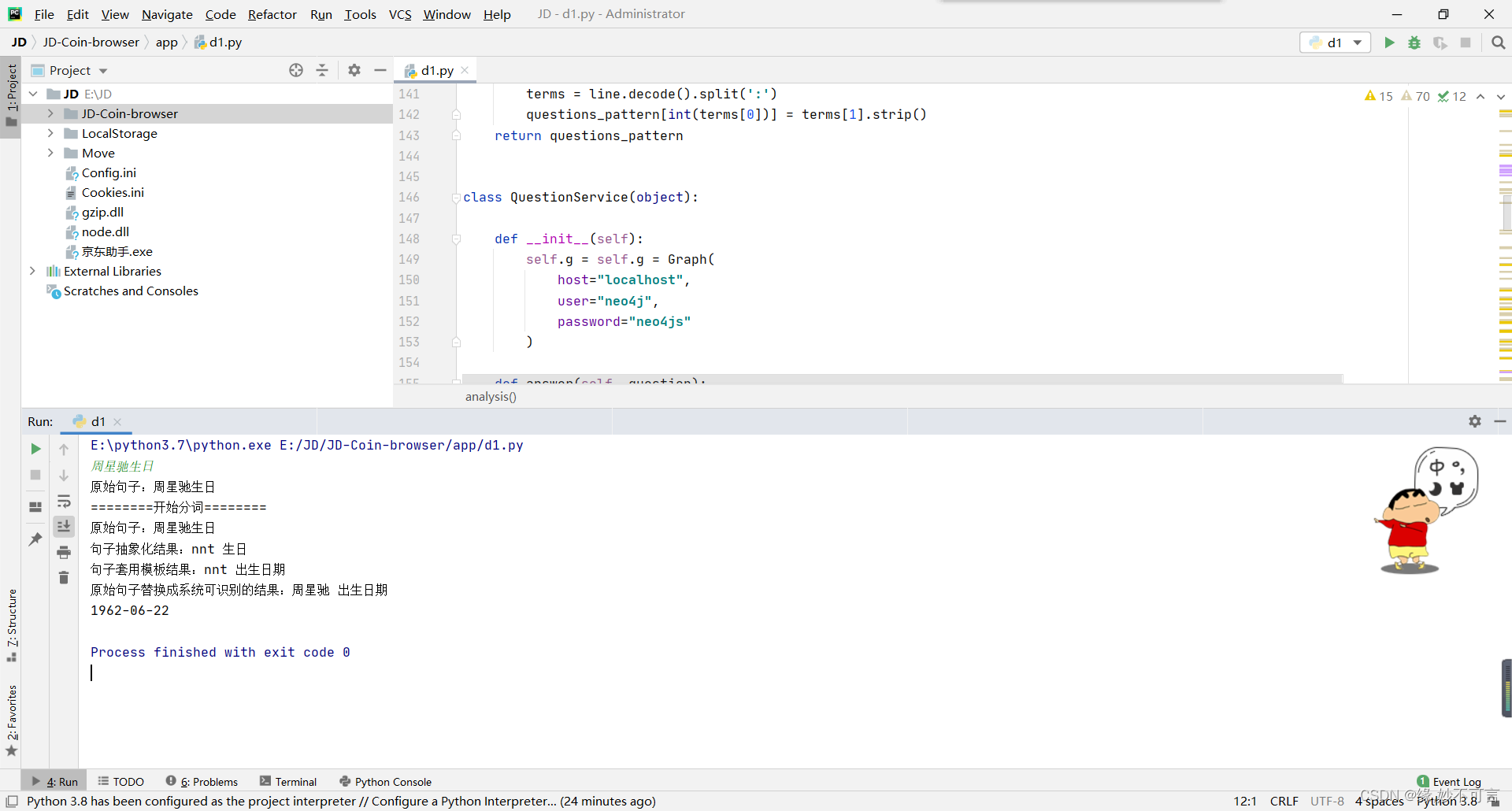Show inspection warnings via 70 warnings indicator
This screenshot has height=811, width=1512.
click(1415, 96)
